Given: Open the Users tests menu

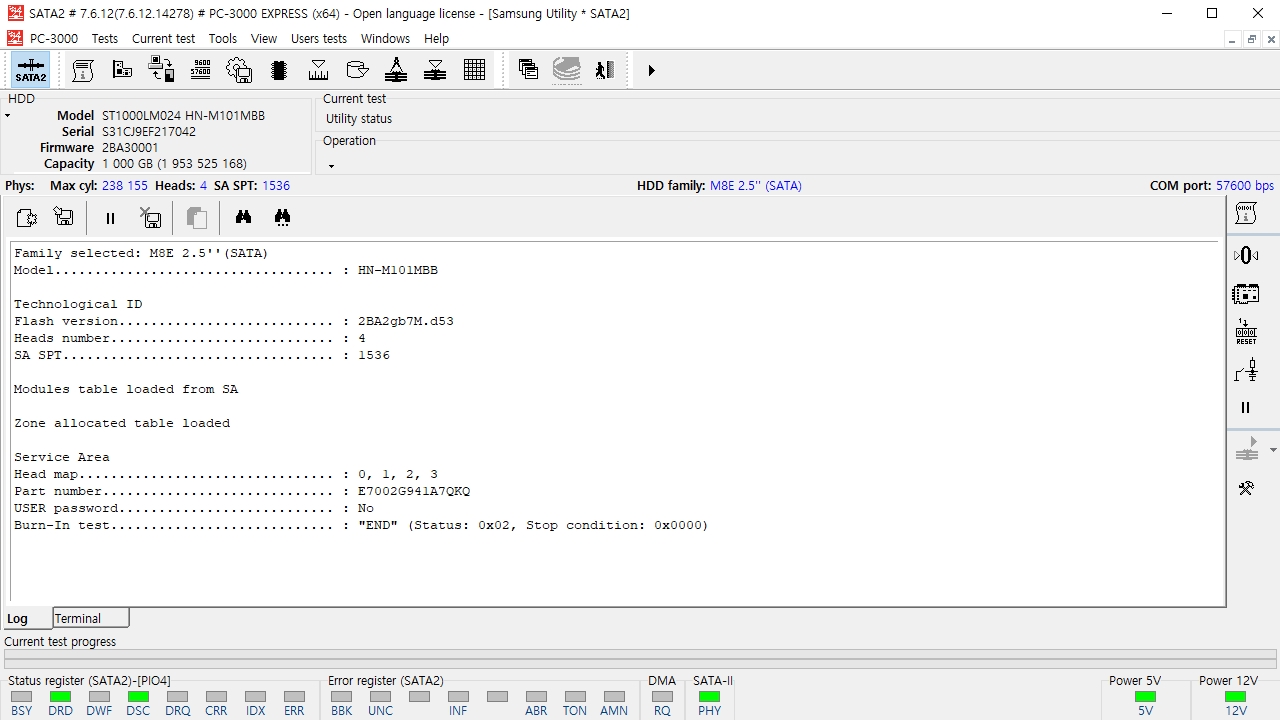Looking at the screenshot, I should pyautogui.click(x=319, y=38).
